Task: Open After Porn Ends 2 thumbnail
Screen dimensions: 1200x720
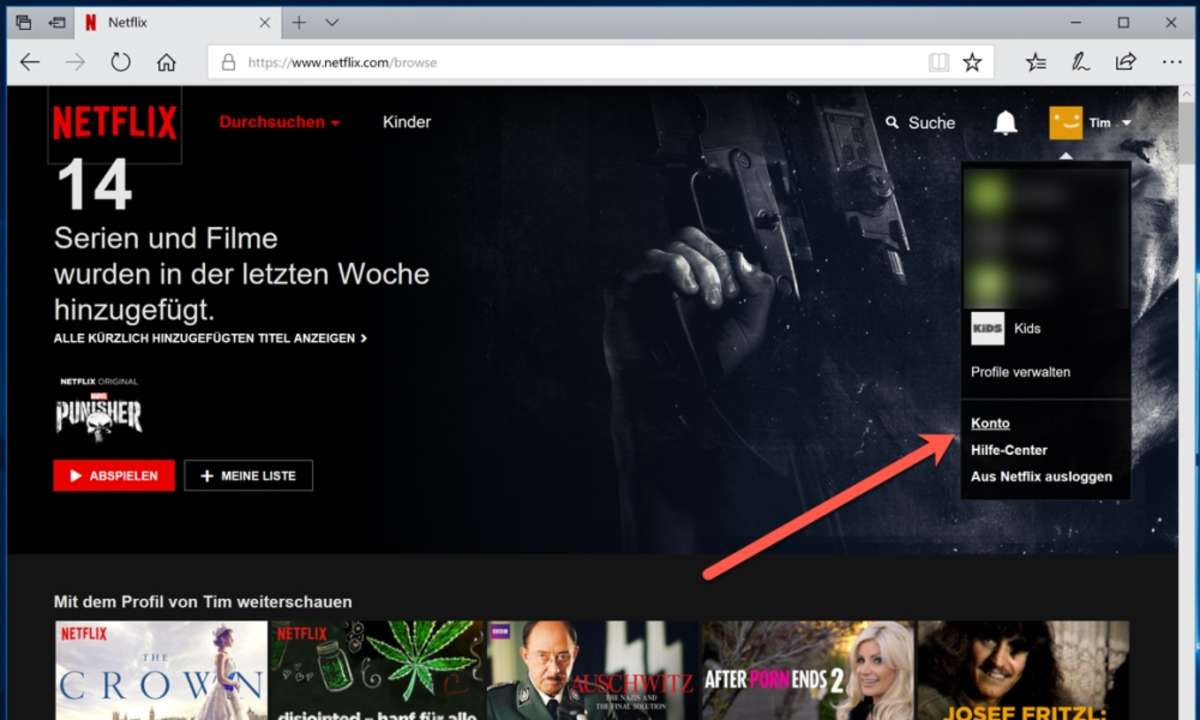Action: click(x=808, y=670)
